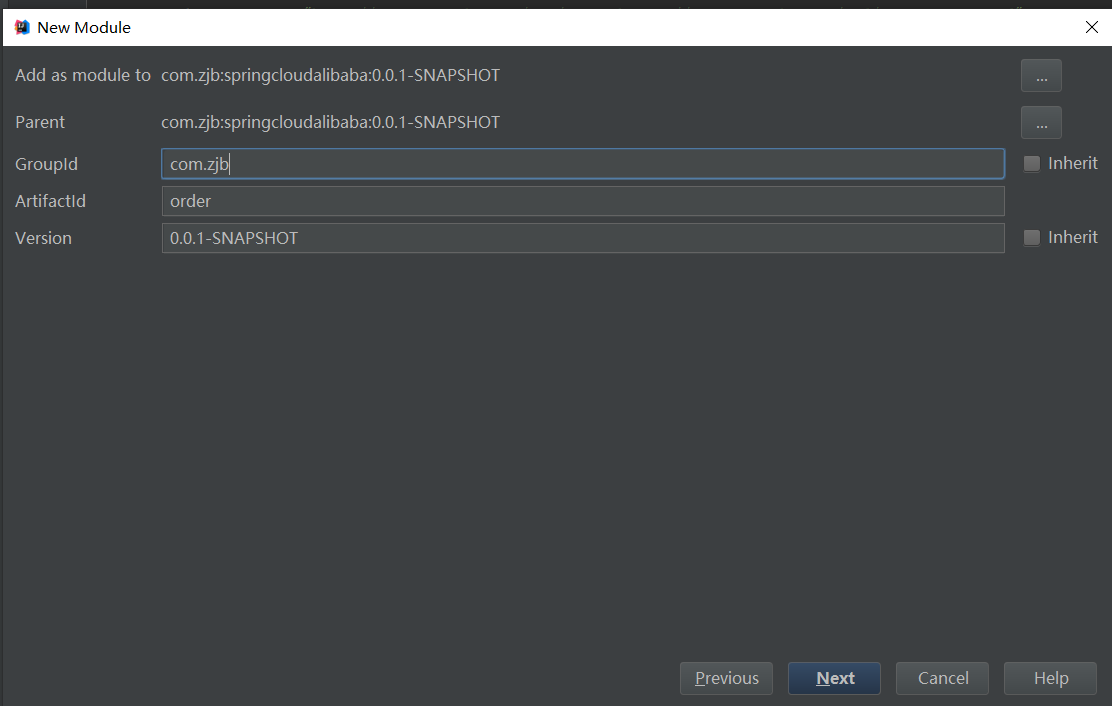Uncheck the GroupId Inherit checkbox
This screenshot has height=706, width=1112.
click(x=1031, y=163)
